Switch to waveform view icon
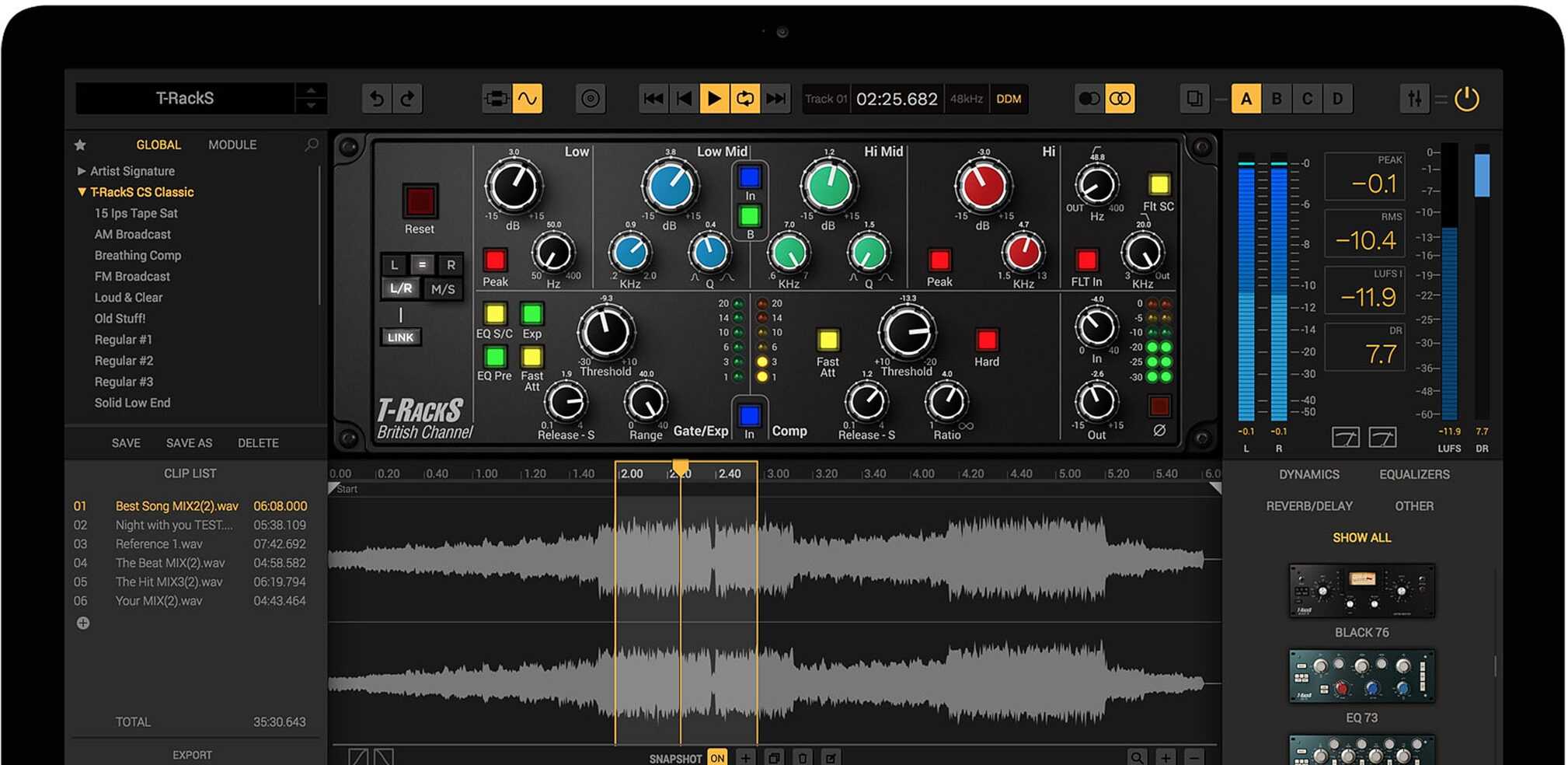 (528, 99)
